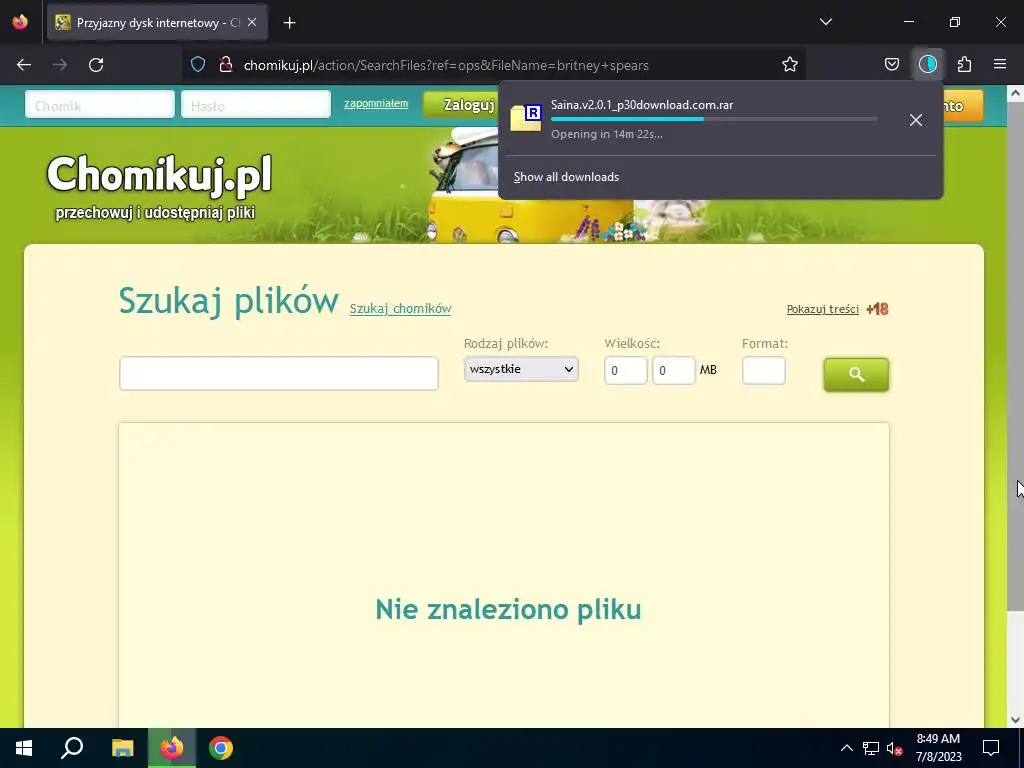Open a new browser tab
The width and height of the screenshot is (1024, 768).
coord(289,23)
